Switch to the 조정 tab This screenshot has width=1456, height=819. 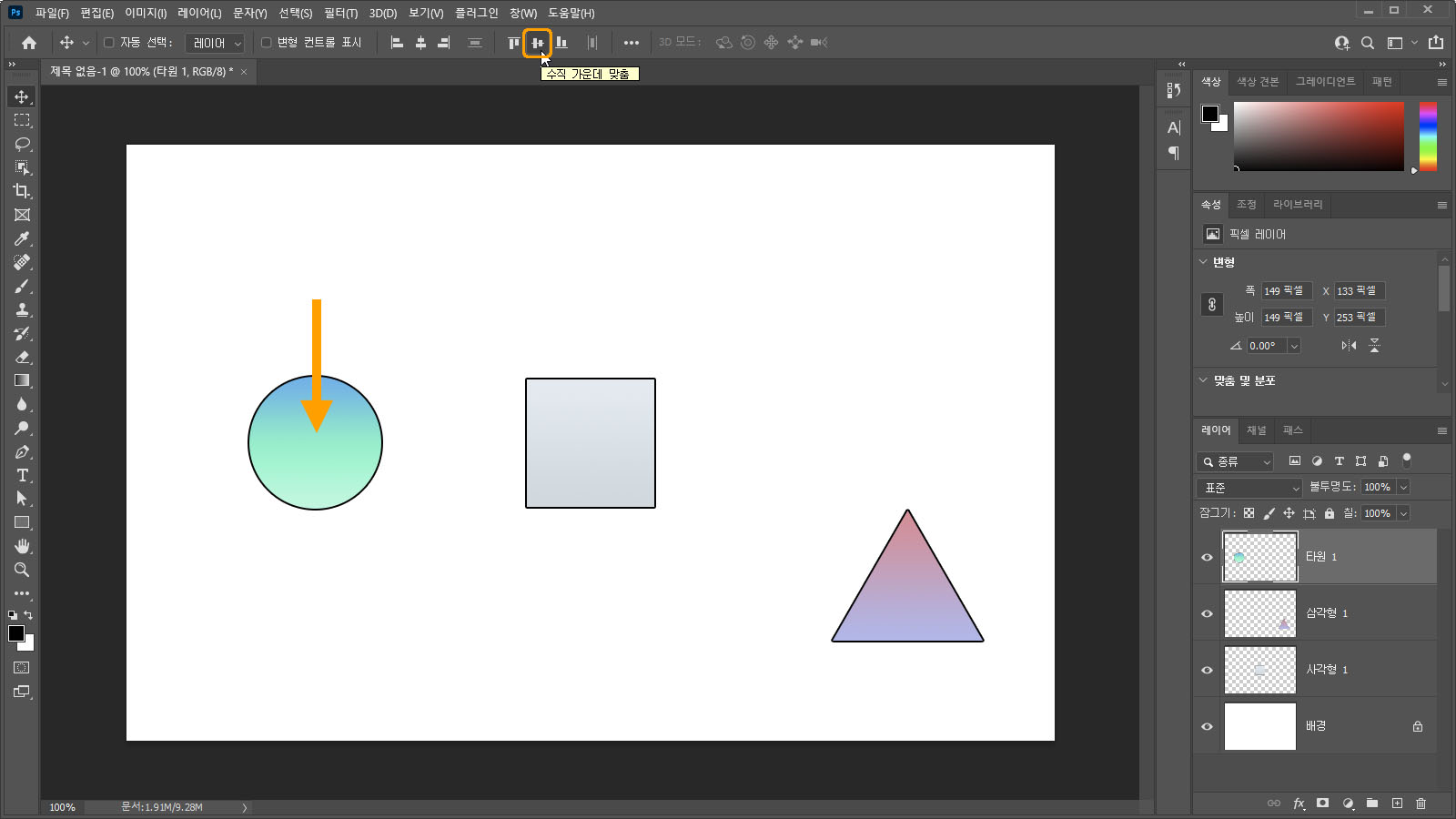(x=1246, y=205)
